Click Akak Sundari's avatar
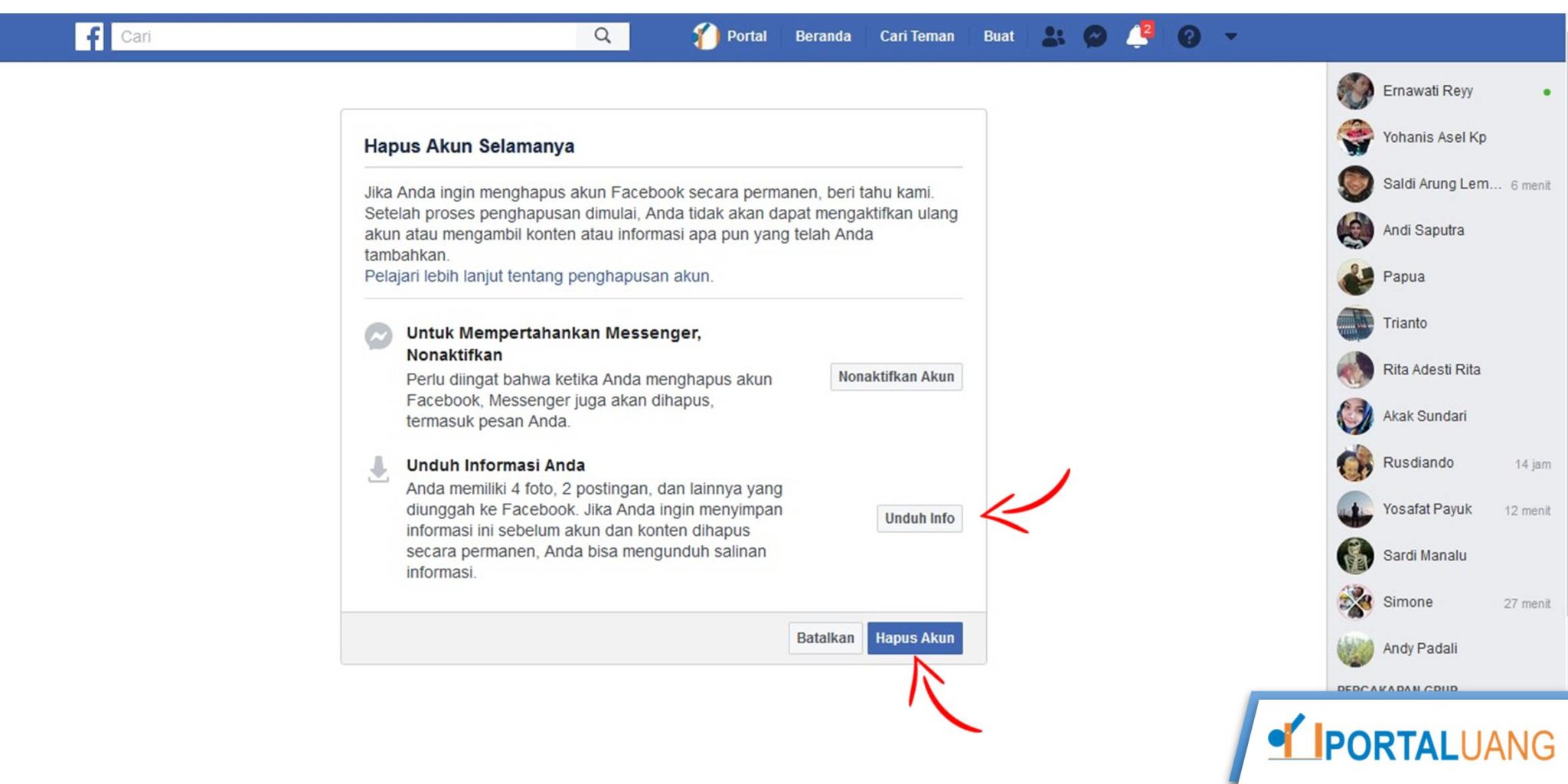This screenshot has width=1568, height=784. (x=1355, y=416)
